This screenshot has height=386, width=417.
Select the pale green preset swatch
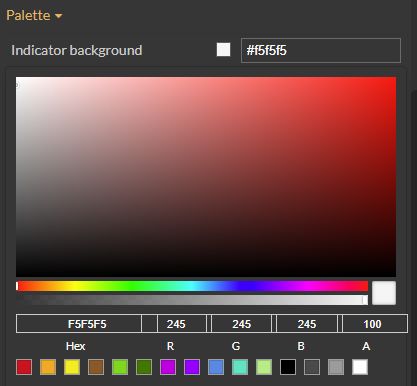point(264,367)
